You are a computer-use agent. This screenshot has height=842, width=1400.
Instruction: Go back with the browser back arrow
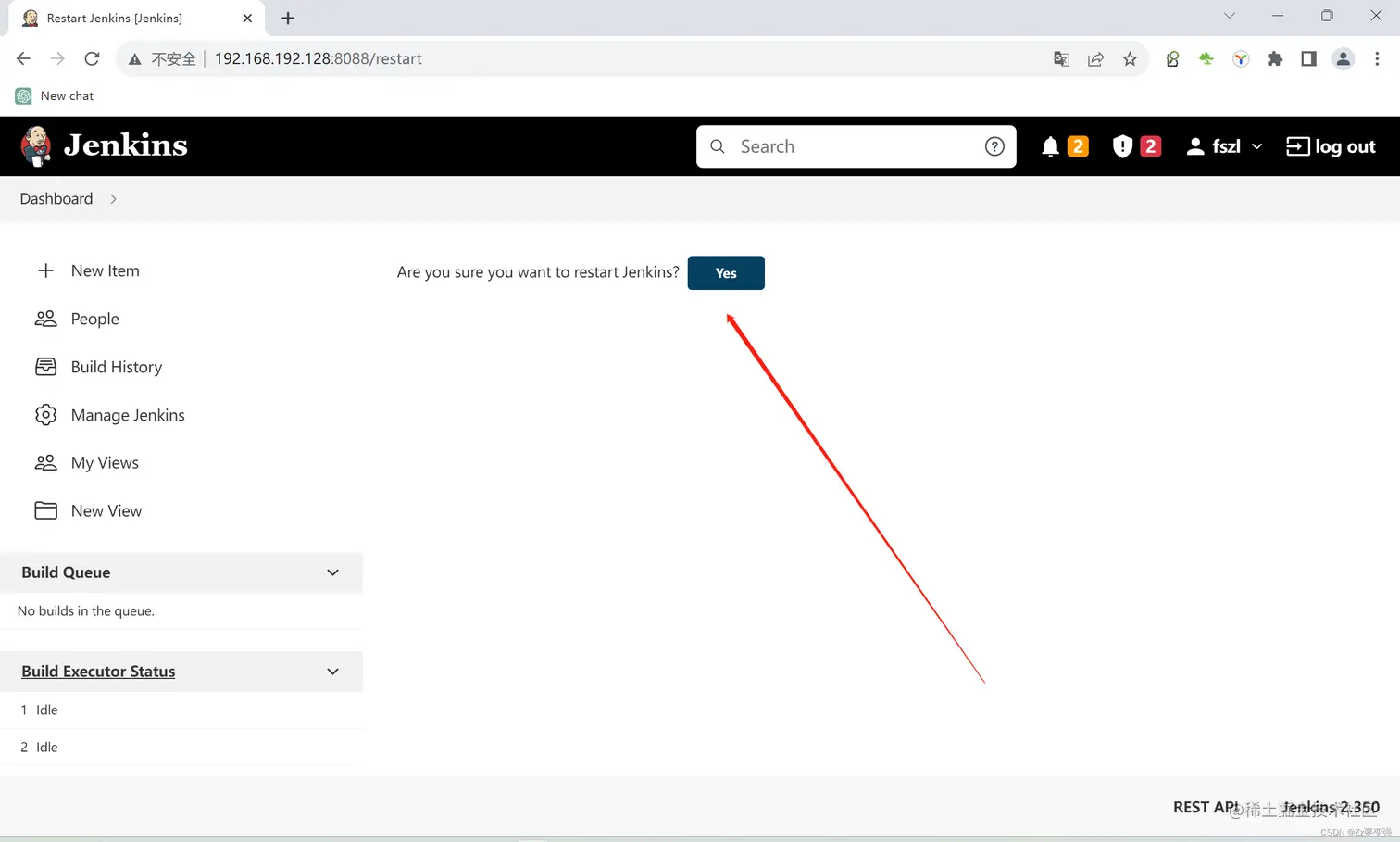(x=23, y=58)
